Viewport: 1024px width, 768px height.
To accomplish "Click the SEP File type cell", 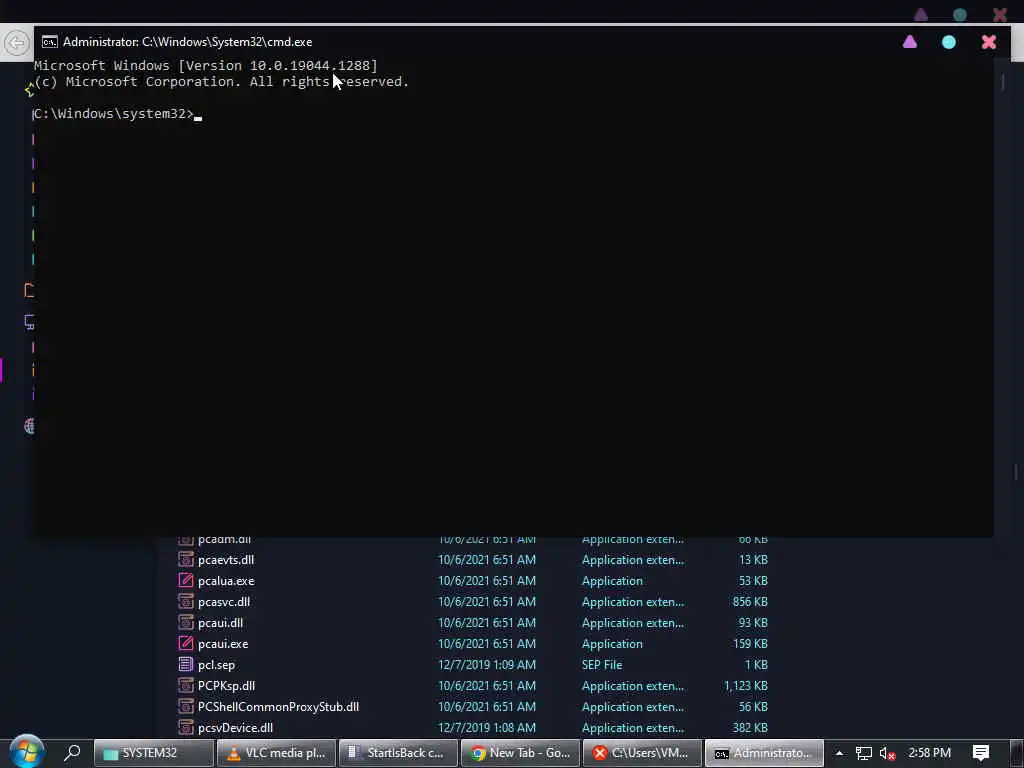I will pos(602,665).
